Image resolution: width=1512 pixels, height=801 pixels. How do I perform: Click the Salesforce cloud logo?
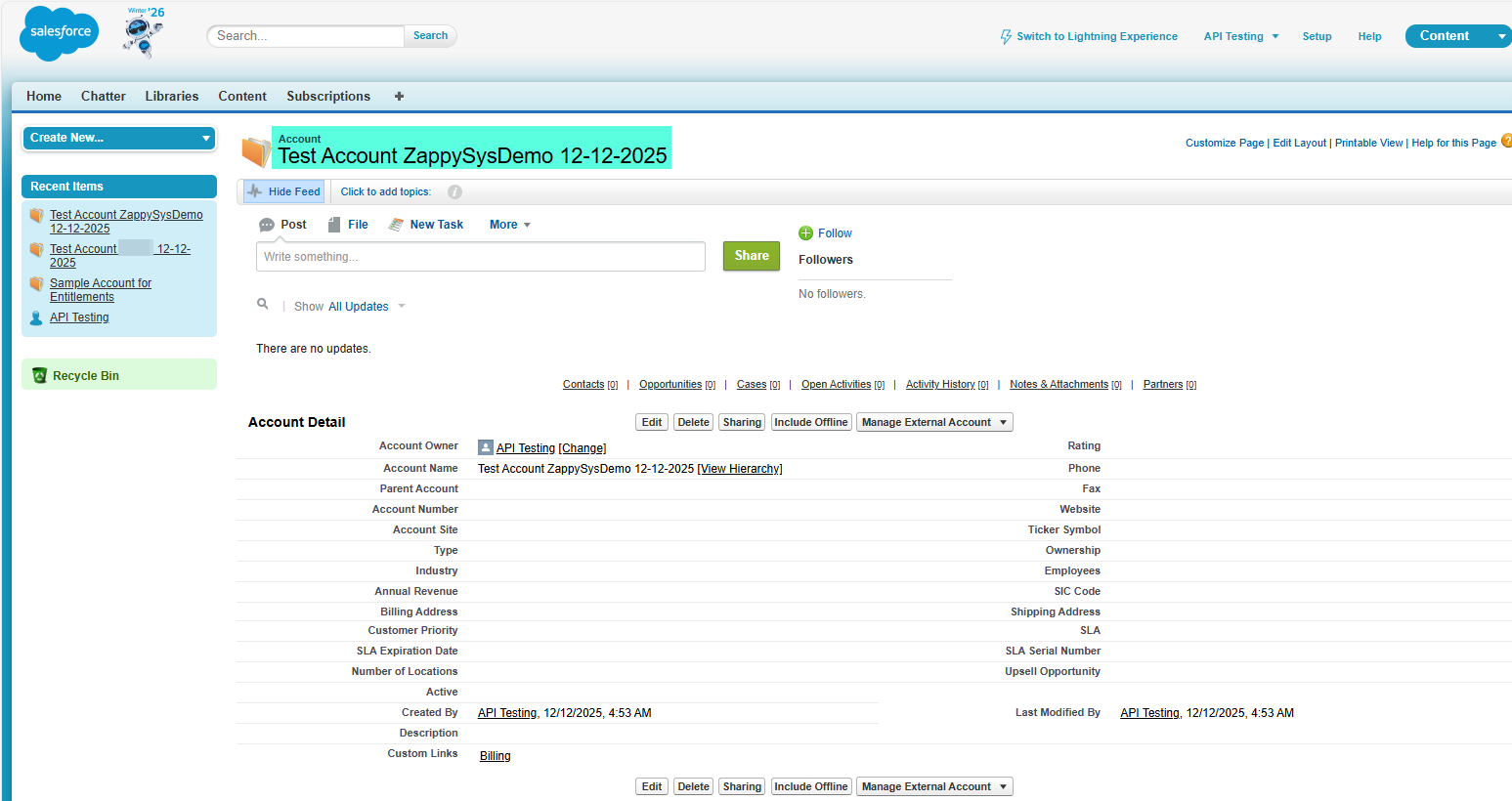[x=60, y=32]
